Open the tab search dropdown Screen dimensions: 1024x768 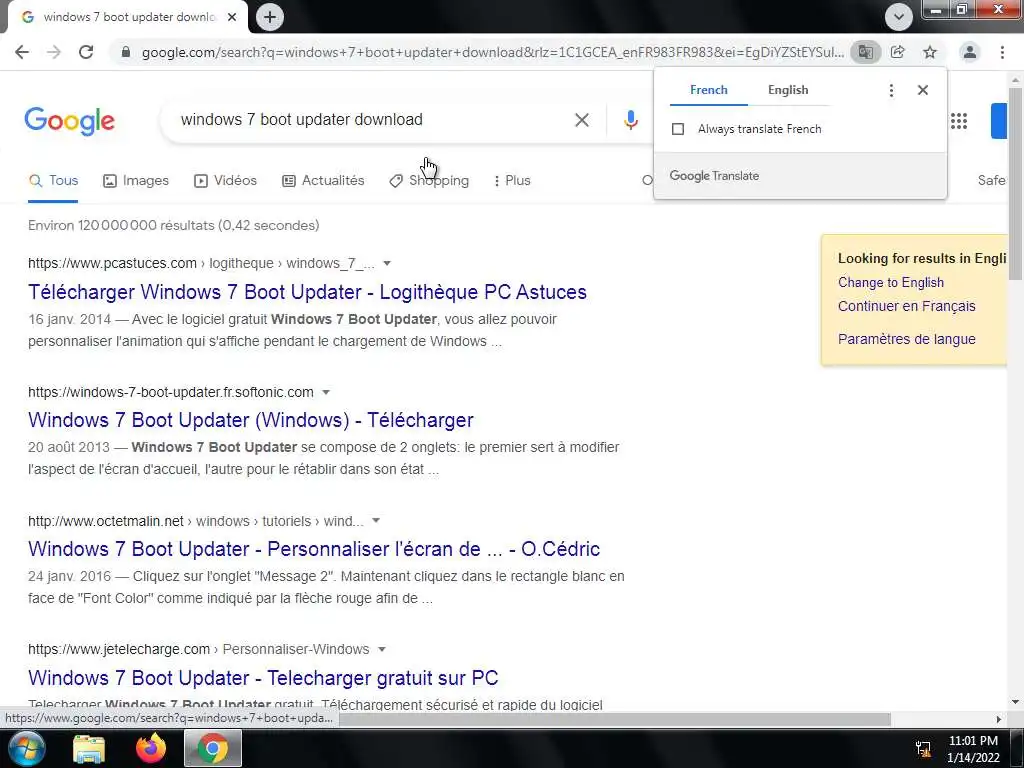click(x=899, y=17)
